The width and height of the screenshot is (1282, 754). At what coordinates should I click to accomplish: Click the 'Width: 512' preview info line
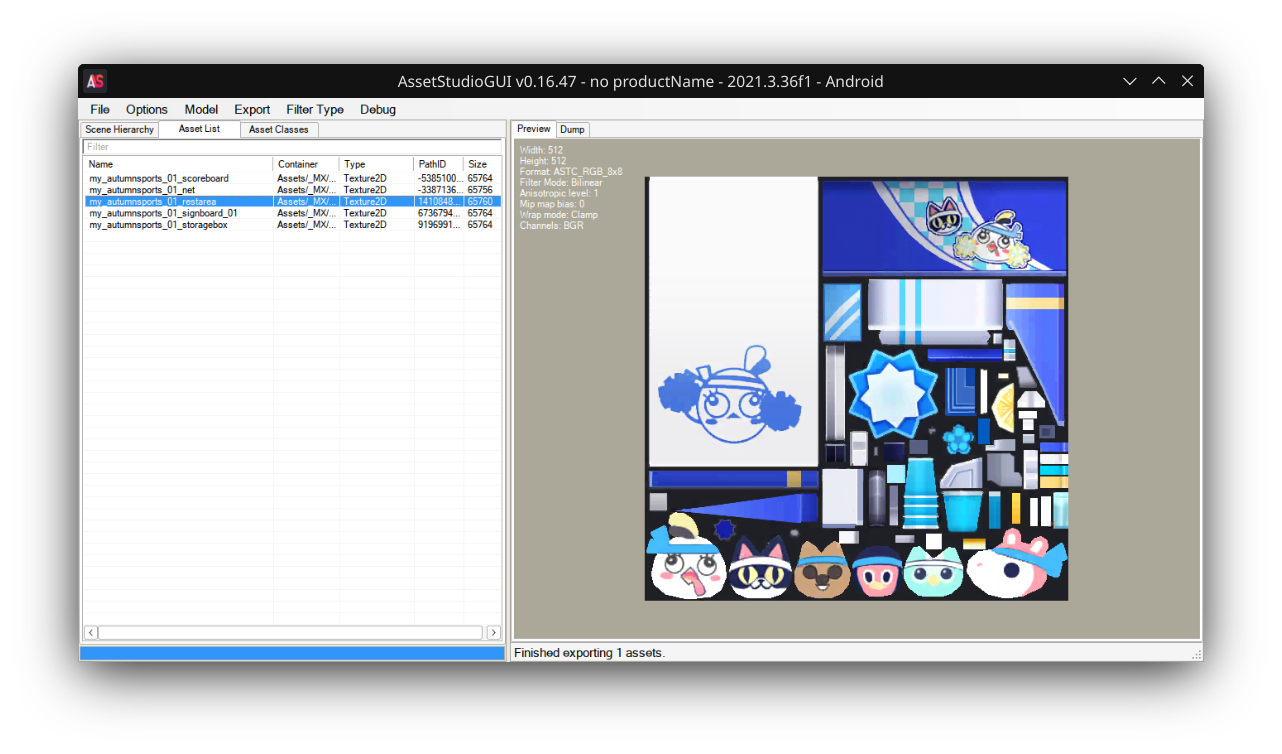[542, 150]
